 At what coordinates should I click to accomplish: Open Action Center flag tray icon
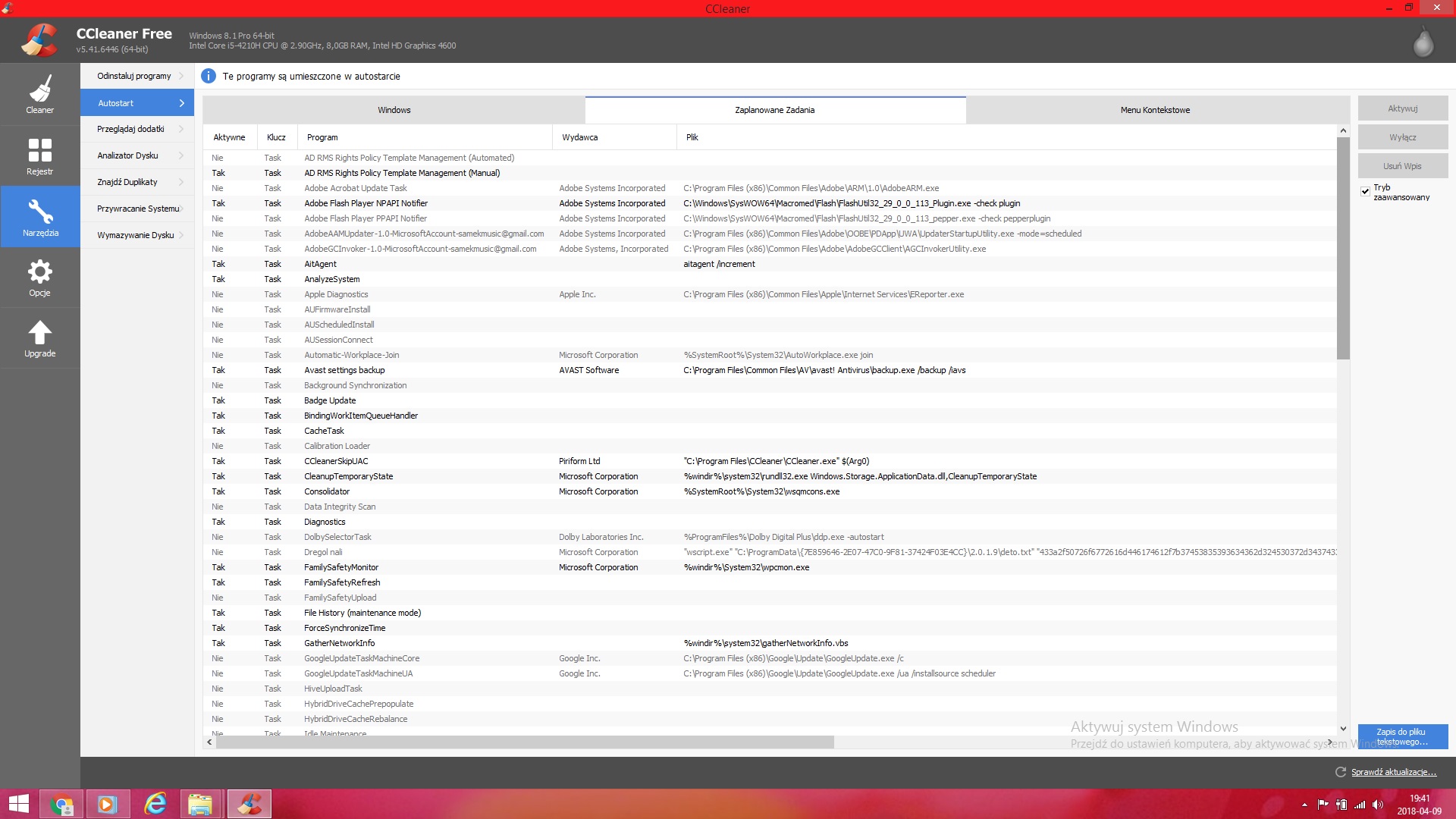(1323, 805)
